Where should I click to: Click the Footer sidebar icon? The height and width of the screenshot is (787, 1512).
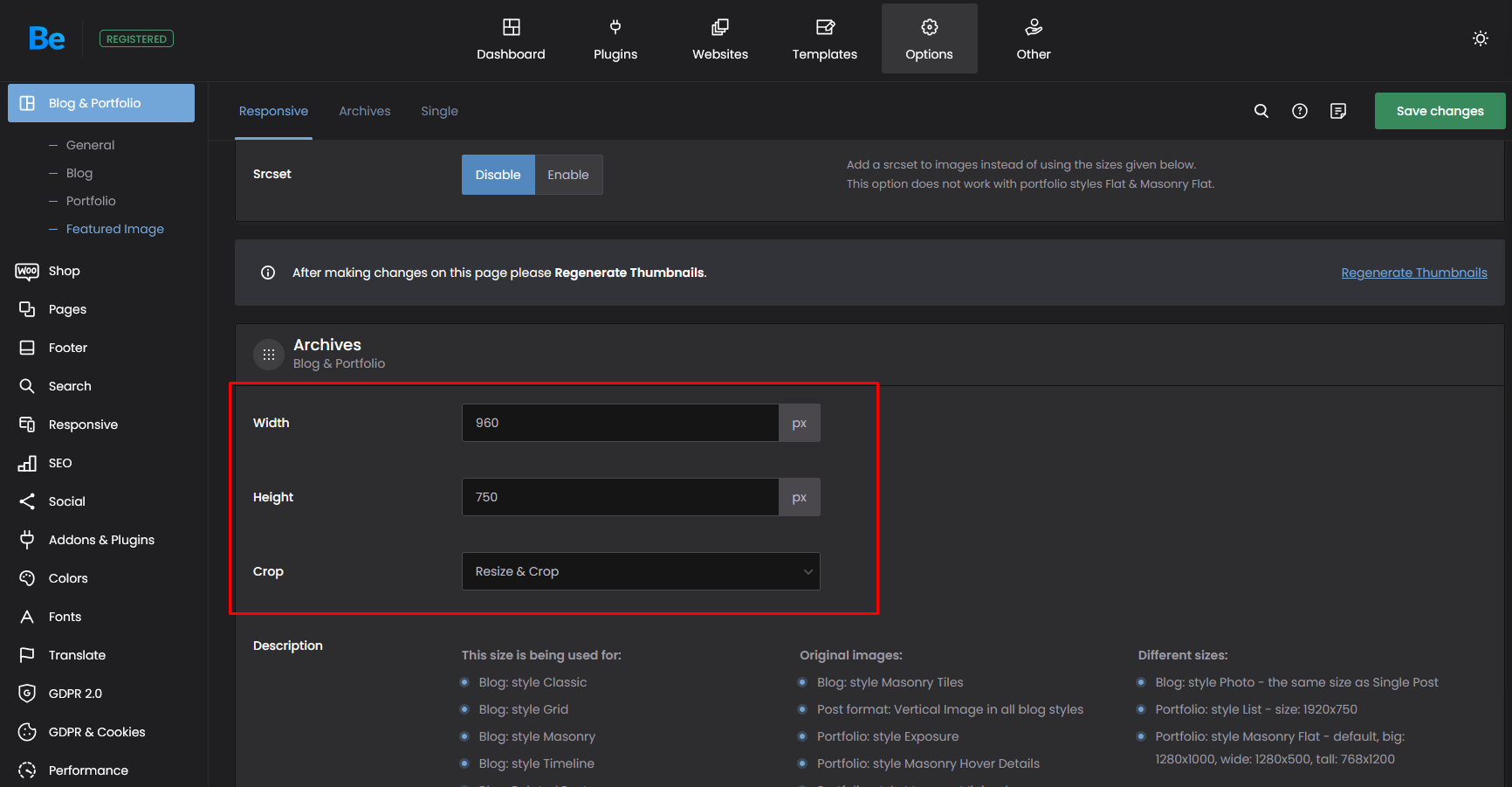coord(27,348)
